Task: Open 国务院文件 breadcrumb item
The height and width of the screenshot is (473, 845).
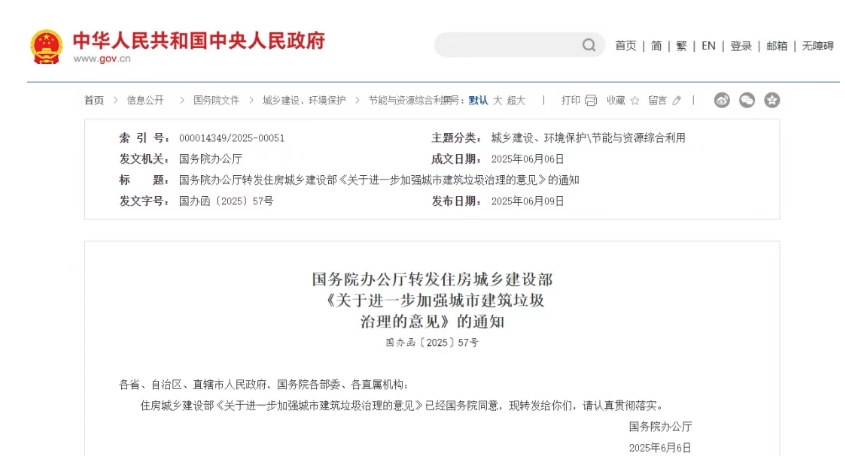Action: point(216,100)
